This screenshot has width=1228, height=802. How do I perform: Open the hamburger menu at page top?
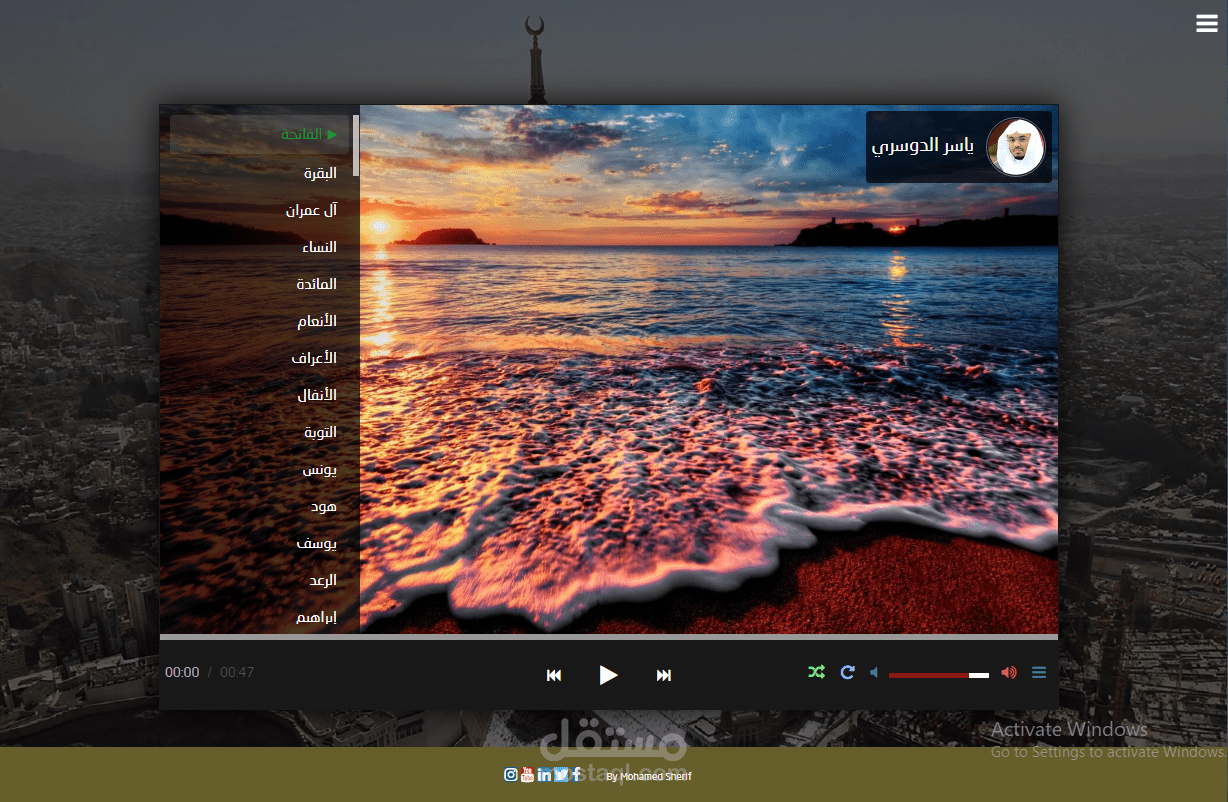click(x=1207, y=24)
